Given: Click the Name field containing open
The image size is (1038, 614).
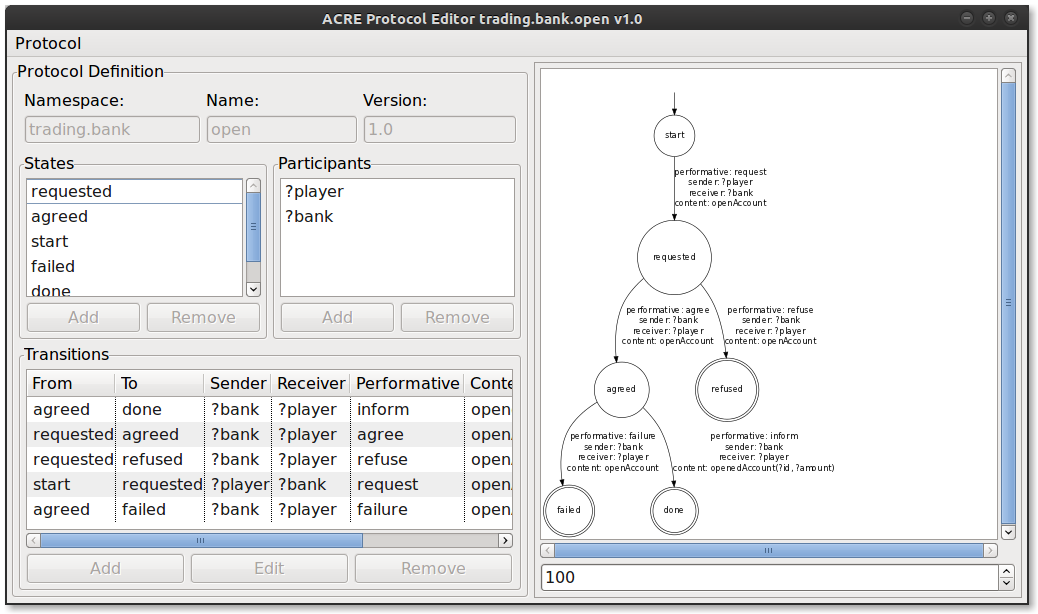Looking at the screenshot, I should tap(281, 130).
